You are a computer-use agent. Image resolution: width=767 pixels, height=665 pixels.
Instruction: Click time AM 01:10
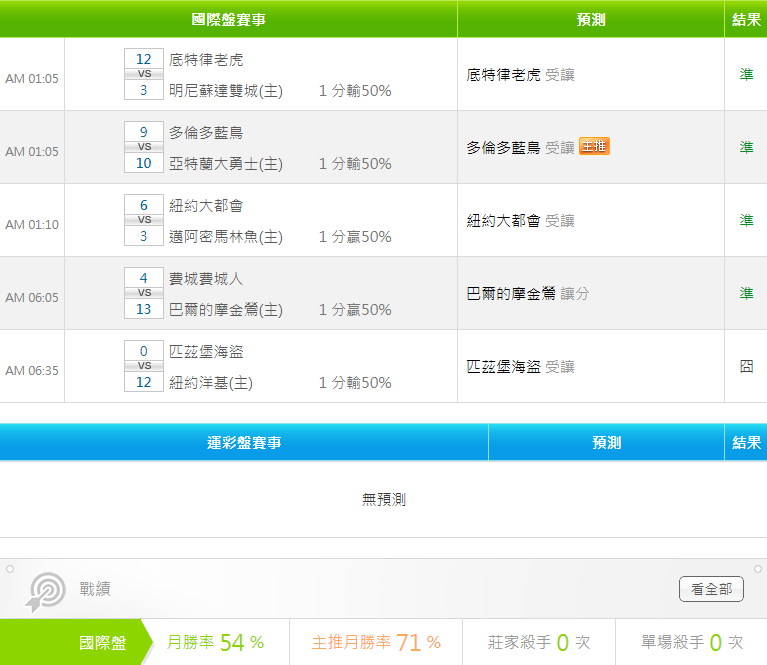tap(32, 225)
